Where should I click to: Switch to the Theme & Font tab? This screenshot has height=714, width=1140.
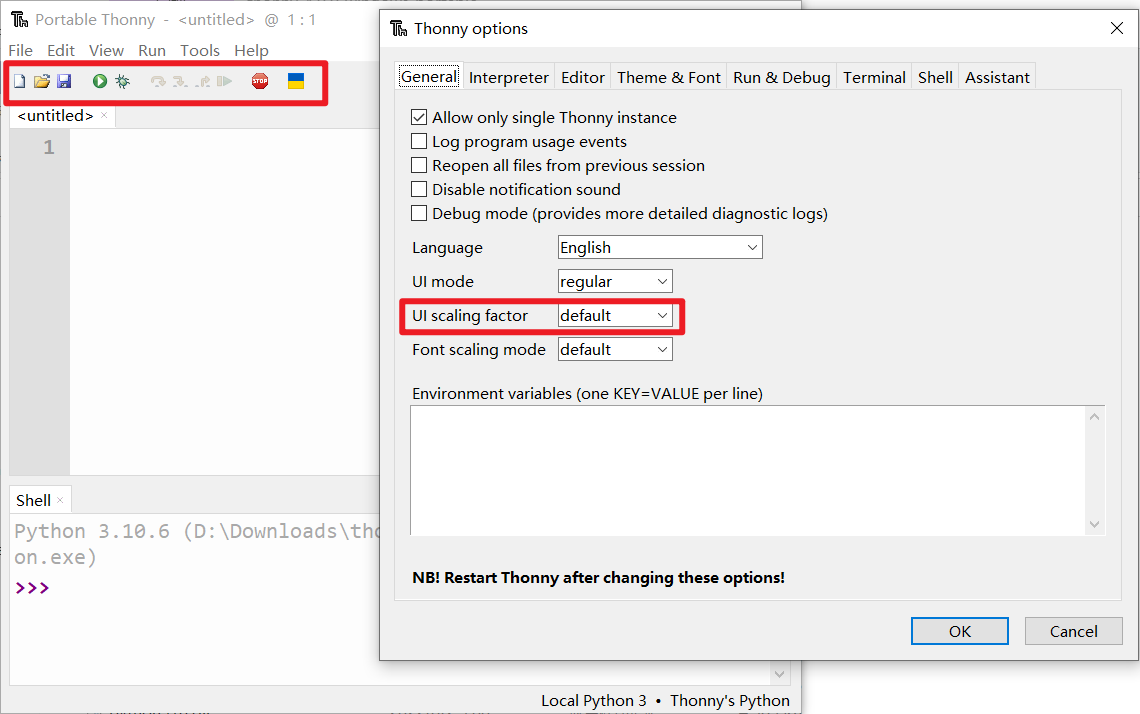point(668,76)
